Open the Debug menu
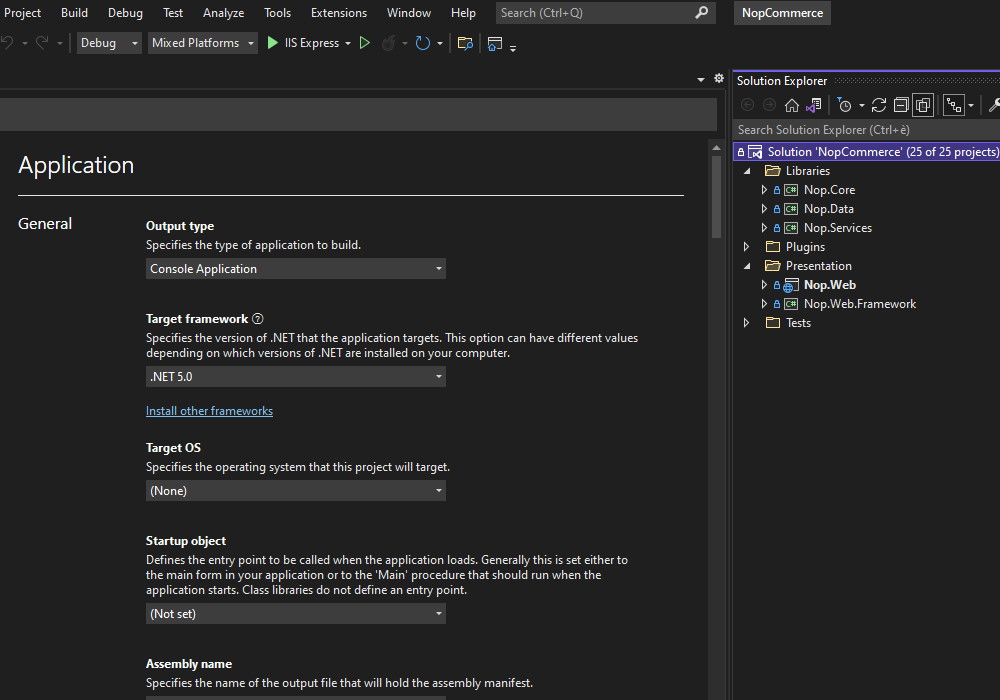 pyautogui.click(x=125, y=13)
